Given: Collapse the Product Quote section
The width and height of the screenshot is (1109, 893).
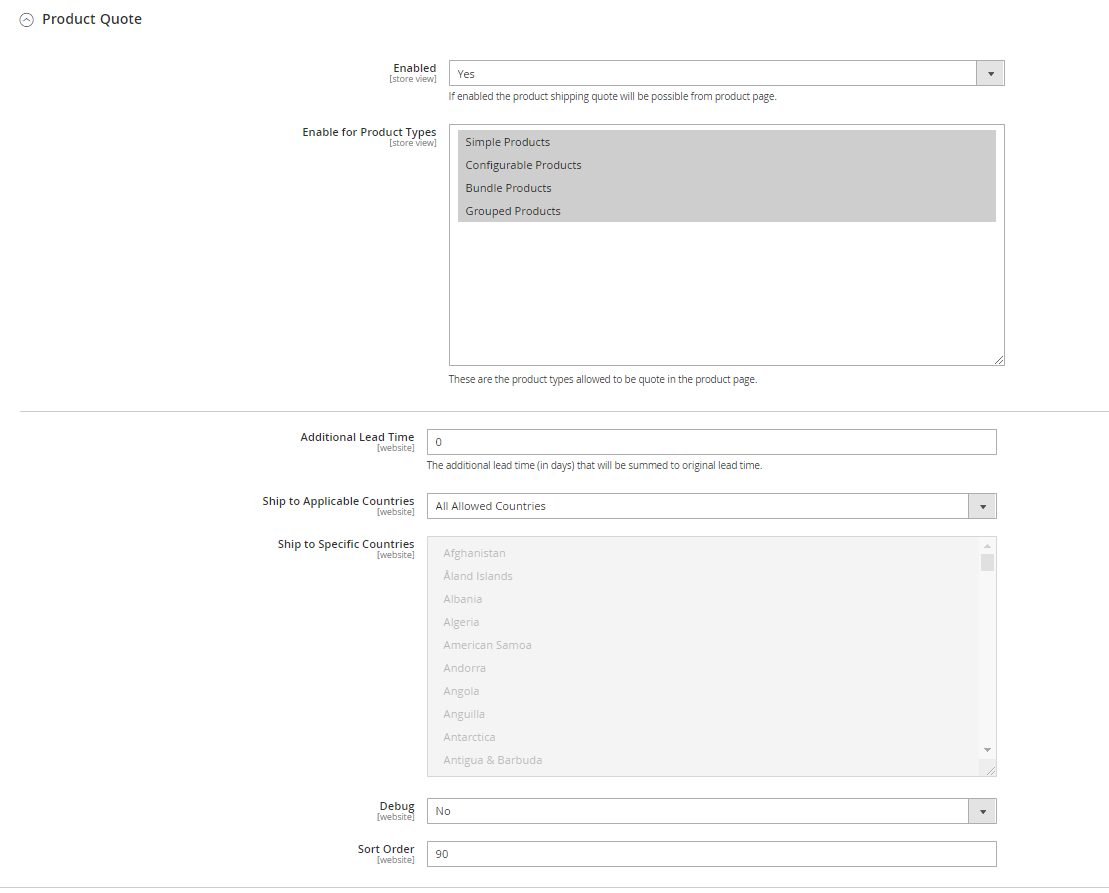Looking at the screenshot, I should (27, 20).
